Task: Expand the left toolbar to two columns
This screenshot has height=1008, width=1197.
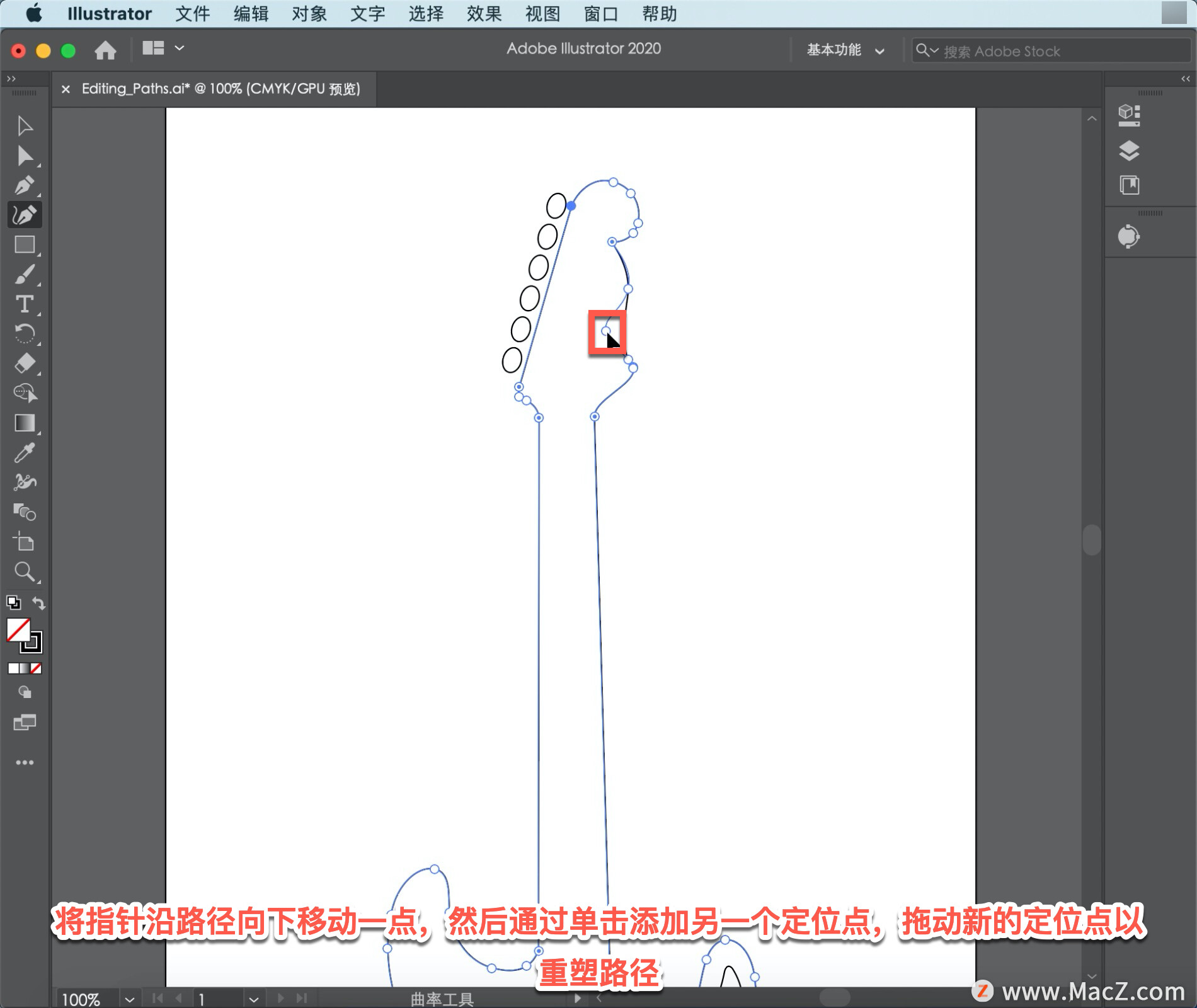Action: click(x=11, y=79)
